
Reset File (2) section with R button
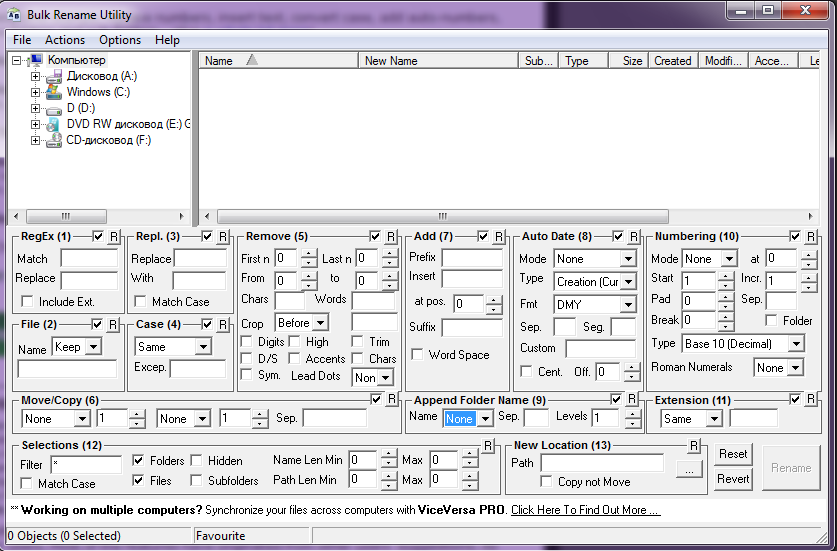click(113, 324)
